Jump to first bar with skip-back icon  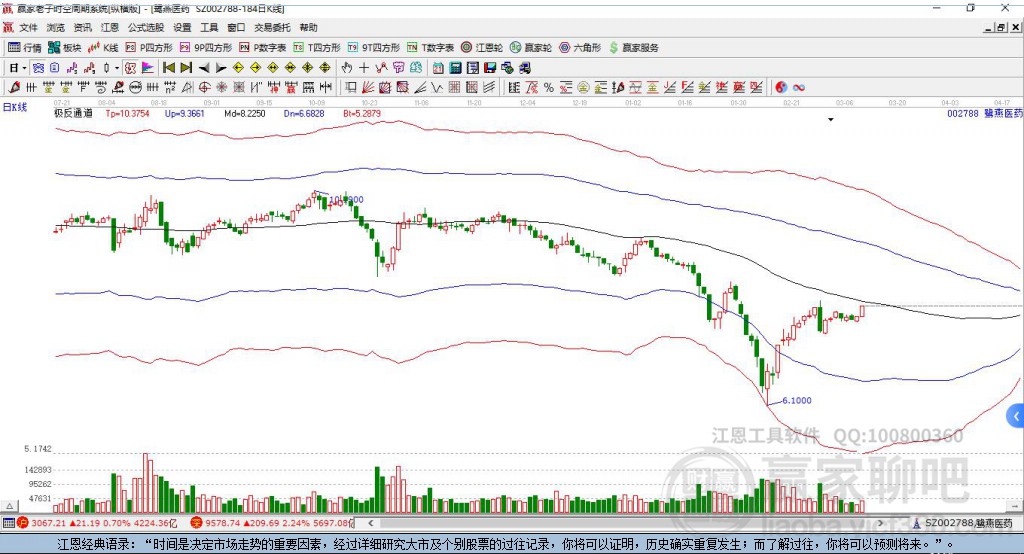pos(168,68)
